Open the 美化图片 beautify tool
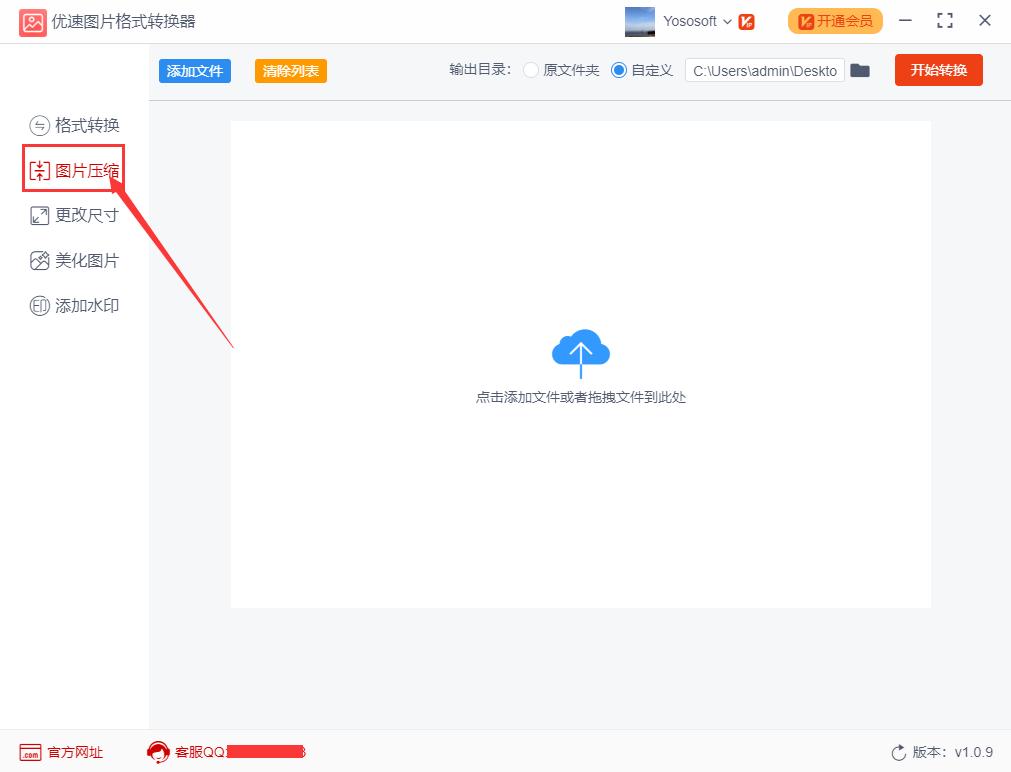The height and width of the screenshot is (772, 1011). click(x=74, y=259)
